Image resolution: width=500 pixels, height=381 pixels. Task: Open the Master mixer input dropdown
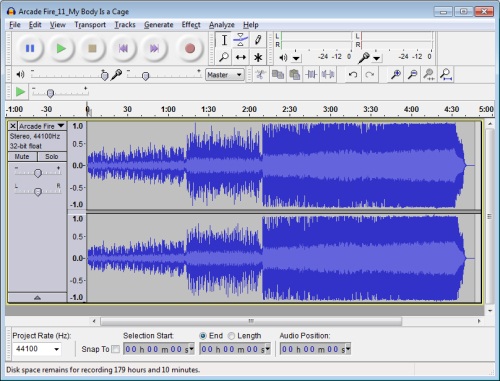pyautogui.click(x=225, y=75)
